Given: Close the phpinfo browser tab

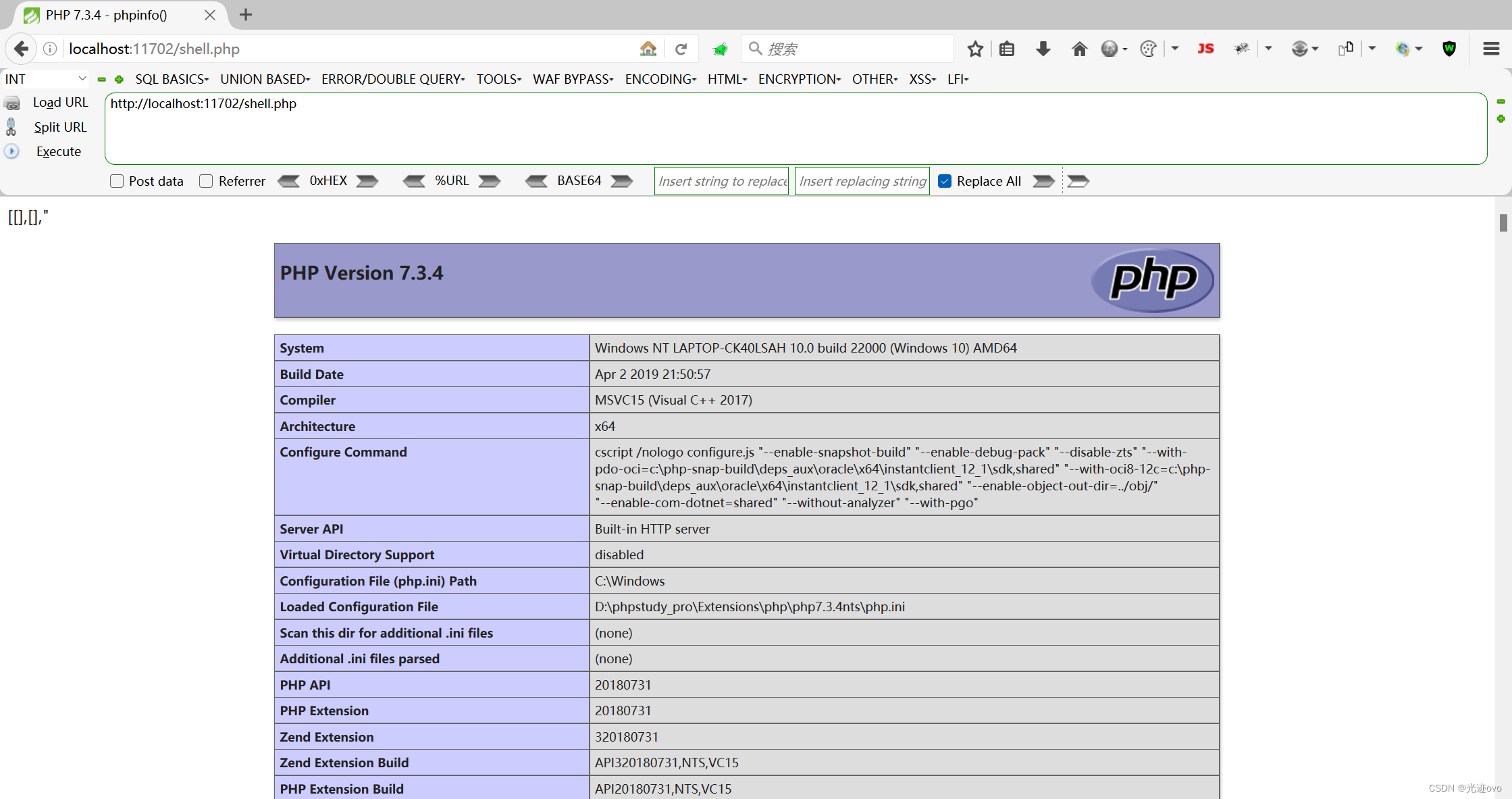Looking at the screenshot, I should point(210,15).
